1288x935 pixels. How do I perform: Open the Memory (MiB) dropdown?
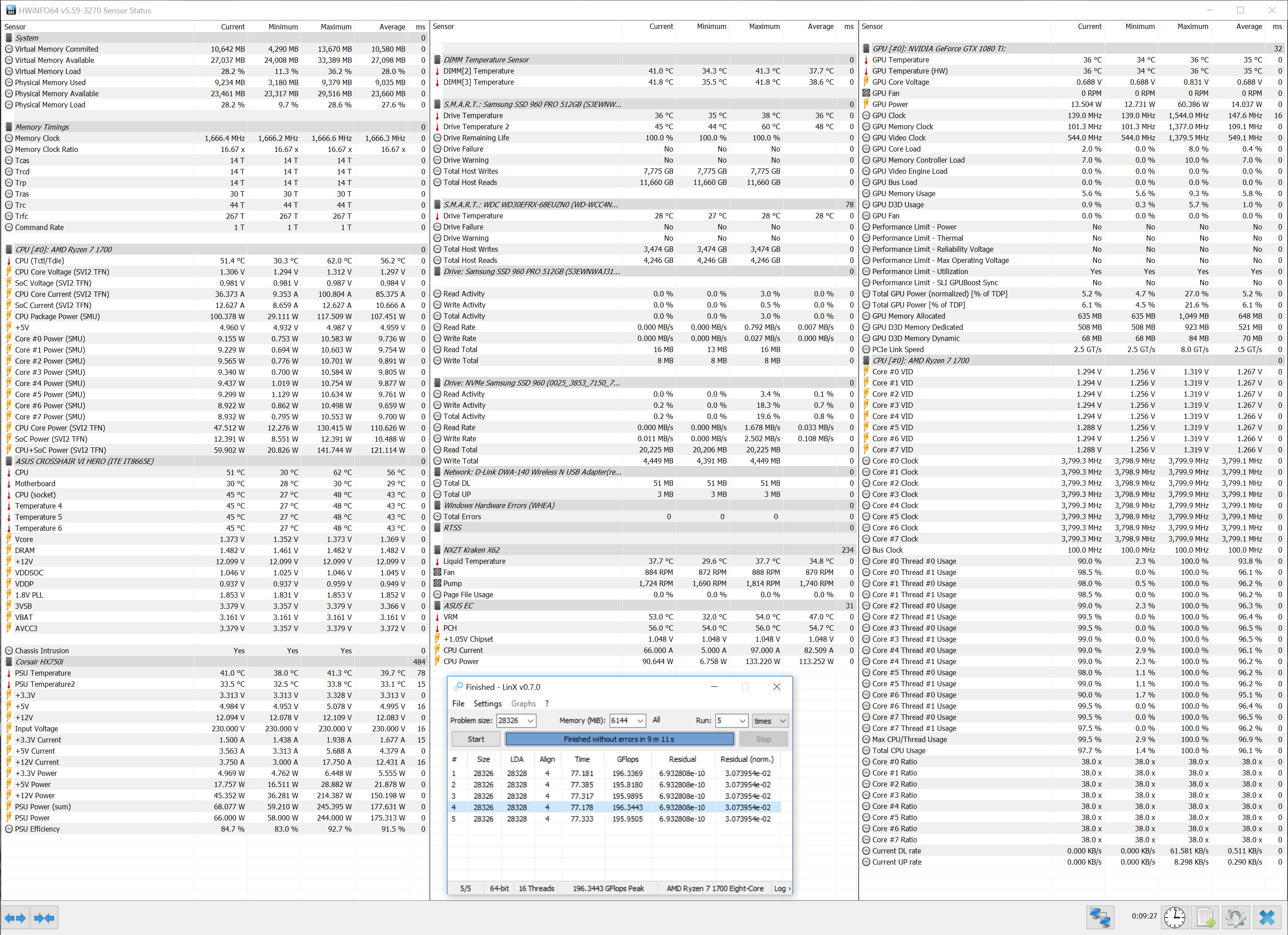tap(640, 720)
